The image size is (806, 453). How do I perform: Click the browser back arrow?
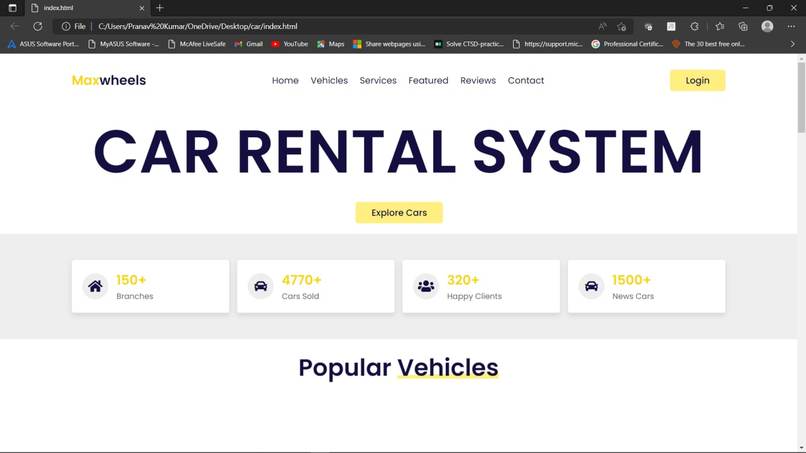coord(14,26)
